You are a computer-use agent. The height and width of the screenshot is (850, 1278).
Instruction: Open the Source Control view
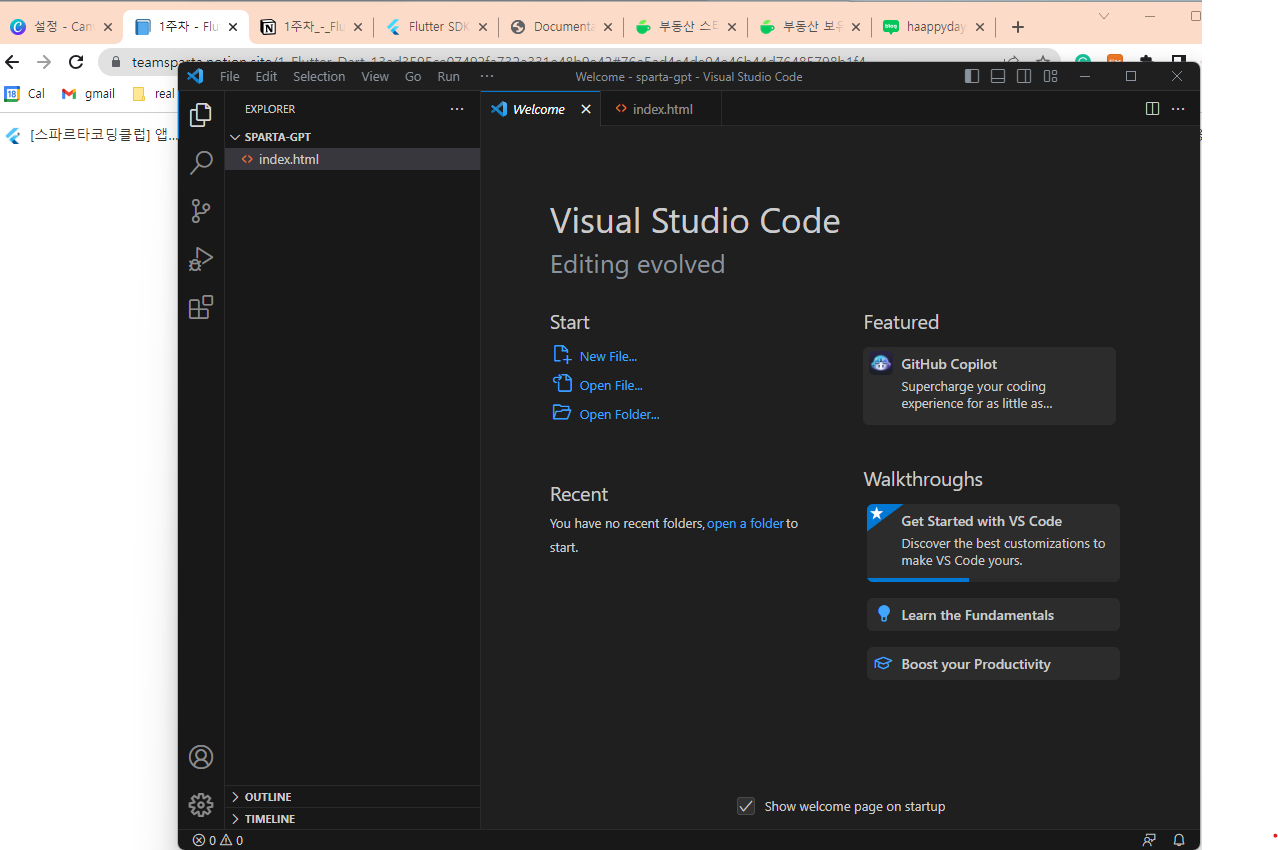coord(201,211)
